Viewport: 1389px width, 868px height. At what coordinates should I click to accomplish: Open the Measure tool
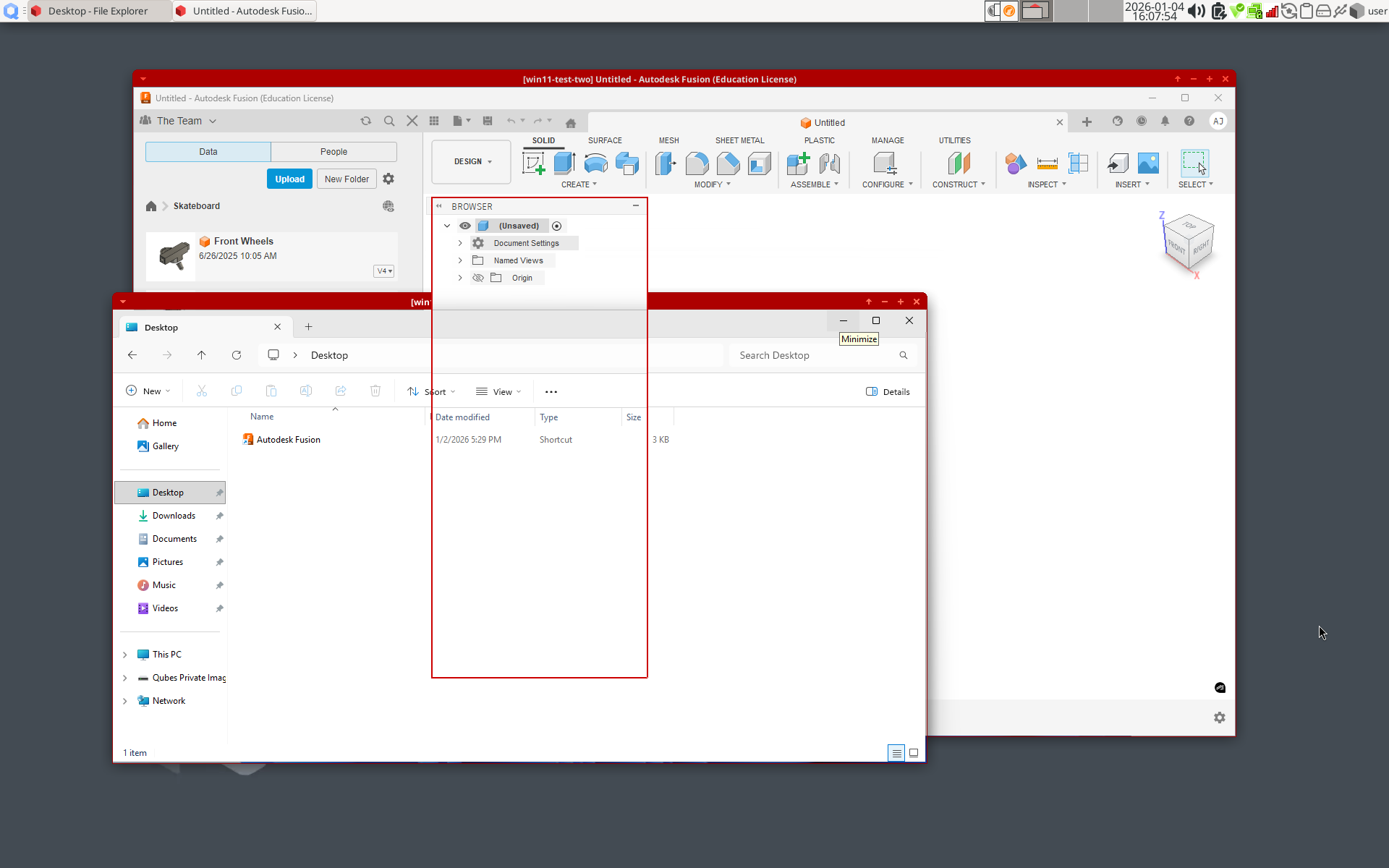1047,163
